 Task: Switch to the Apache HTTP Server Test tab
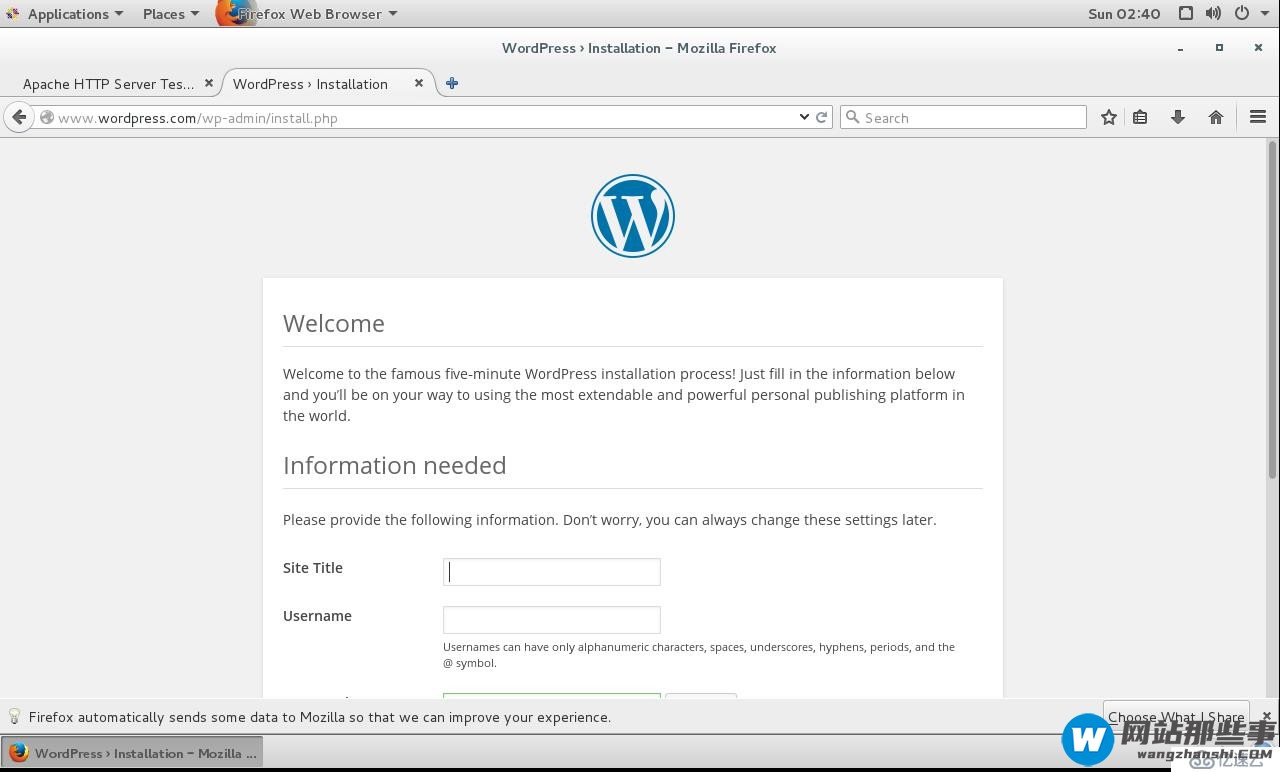[109, 84]
